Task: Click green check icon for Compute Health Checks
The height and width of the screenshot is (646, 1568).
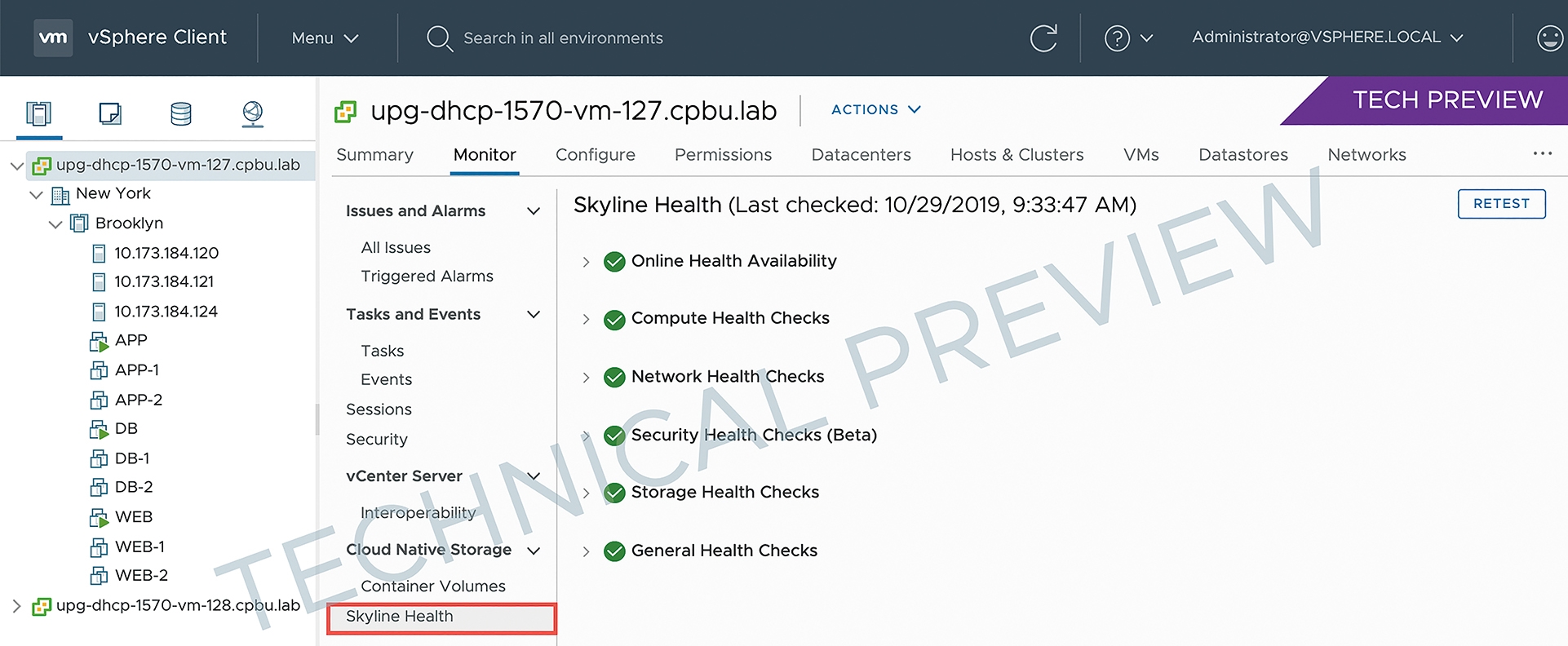Action: point(614,320)
